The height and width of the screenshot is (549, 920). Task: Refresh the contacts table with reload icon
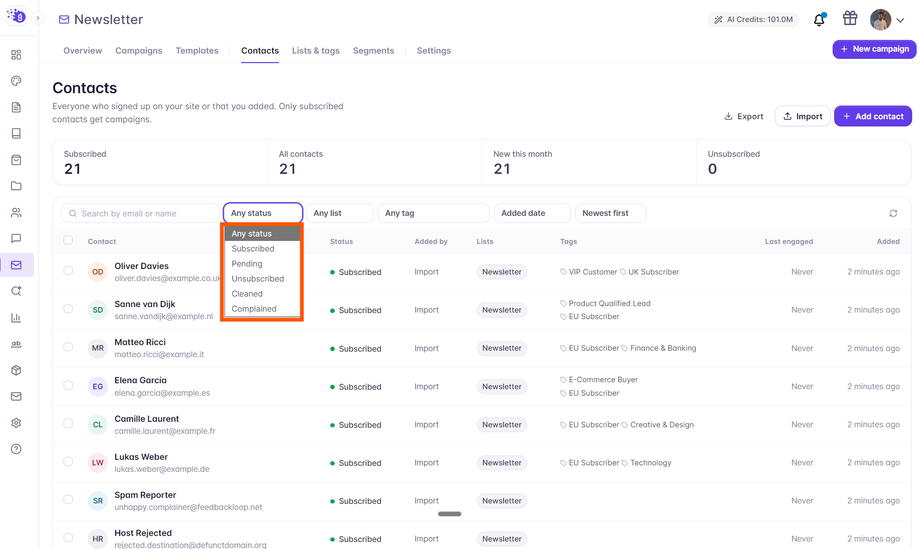[893, 214]
